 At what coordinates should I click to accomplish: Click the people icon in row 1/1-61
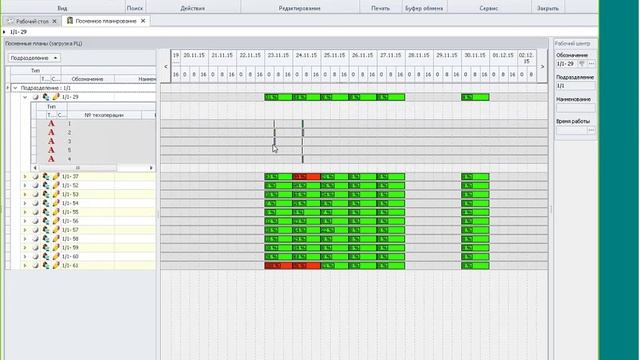tap(46, 265)
